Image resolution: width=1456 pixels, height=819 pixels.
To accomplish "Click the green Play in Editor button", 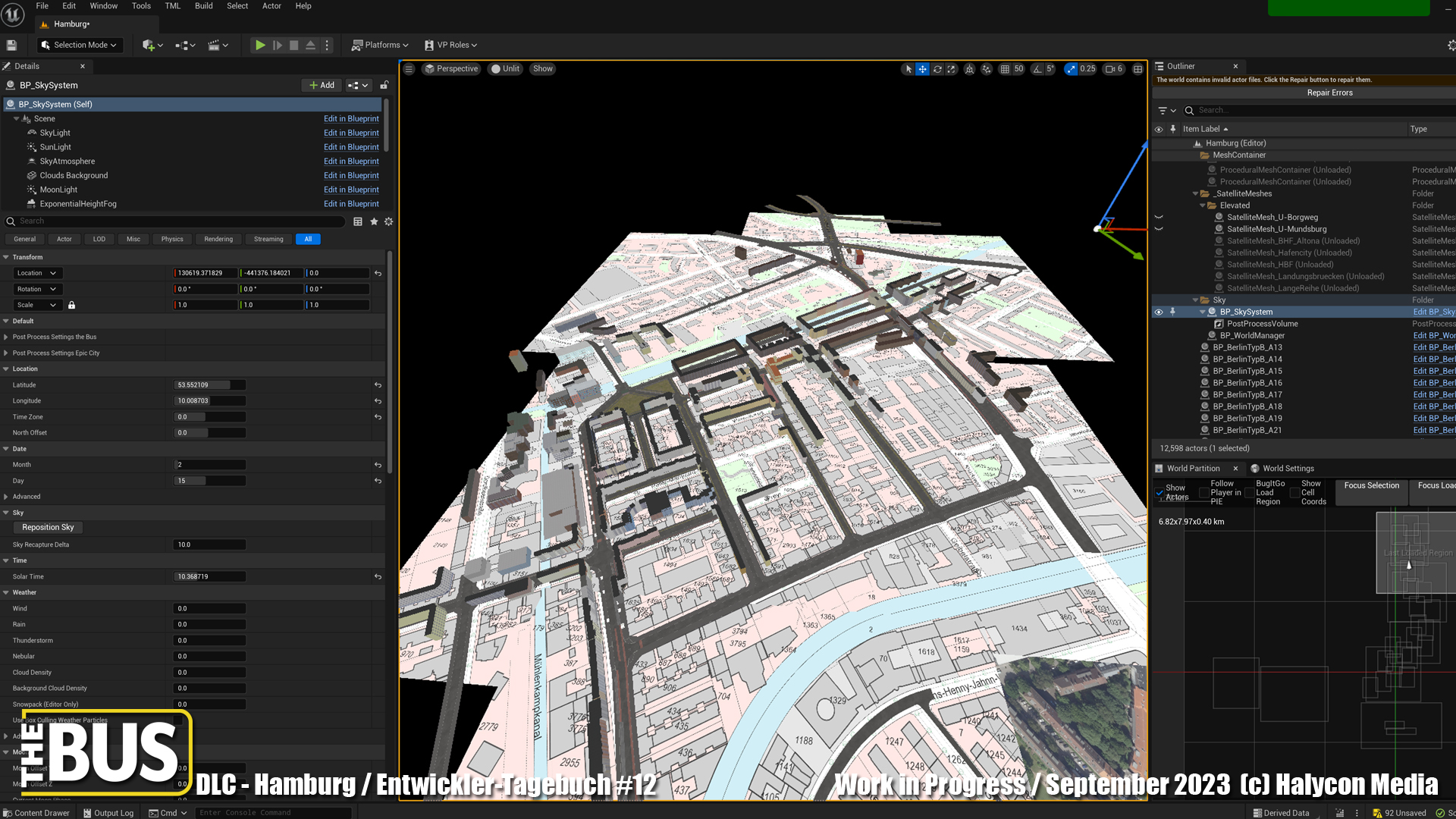I will (259, 45).
